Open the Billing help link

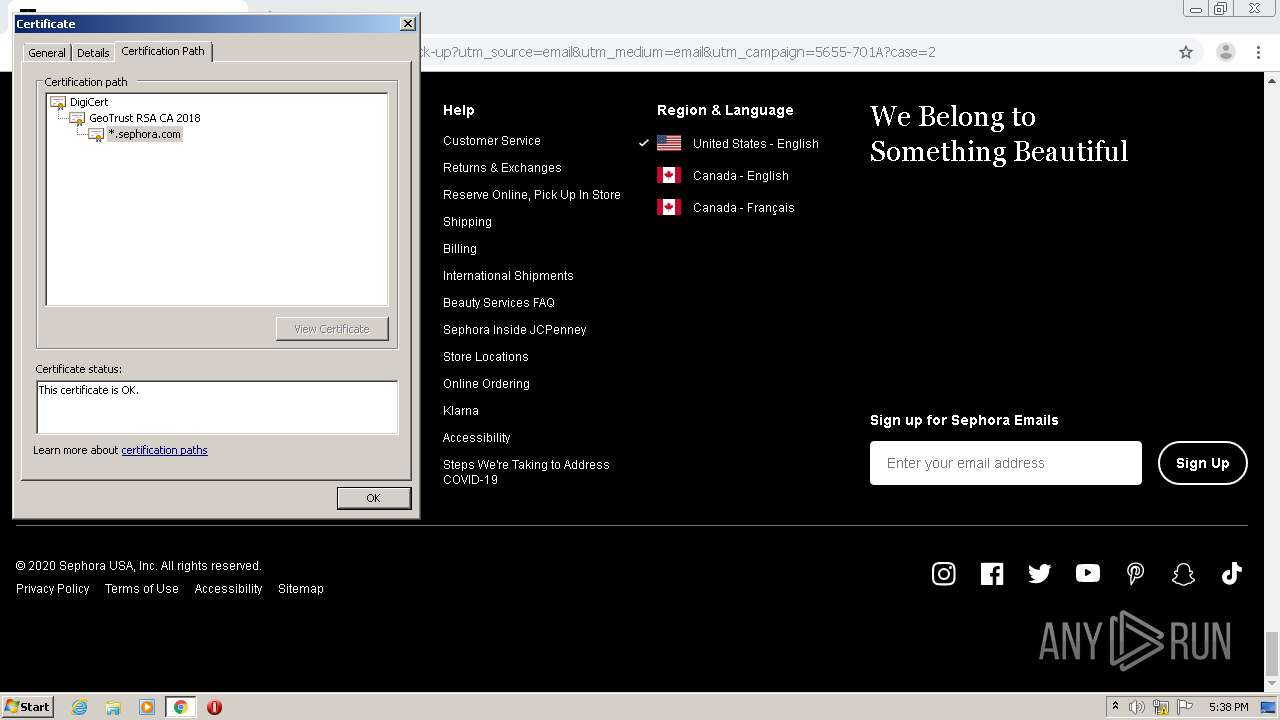460,249
